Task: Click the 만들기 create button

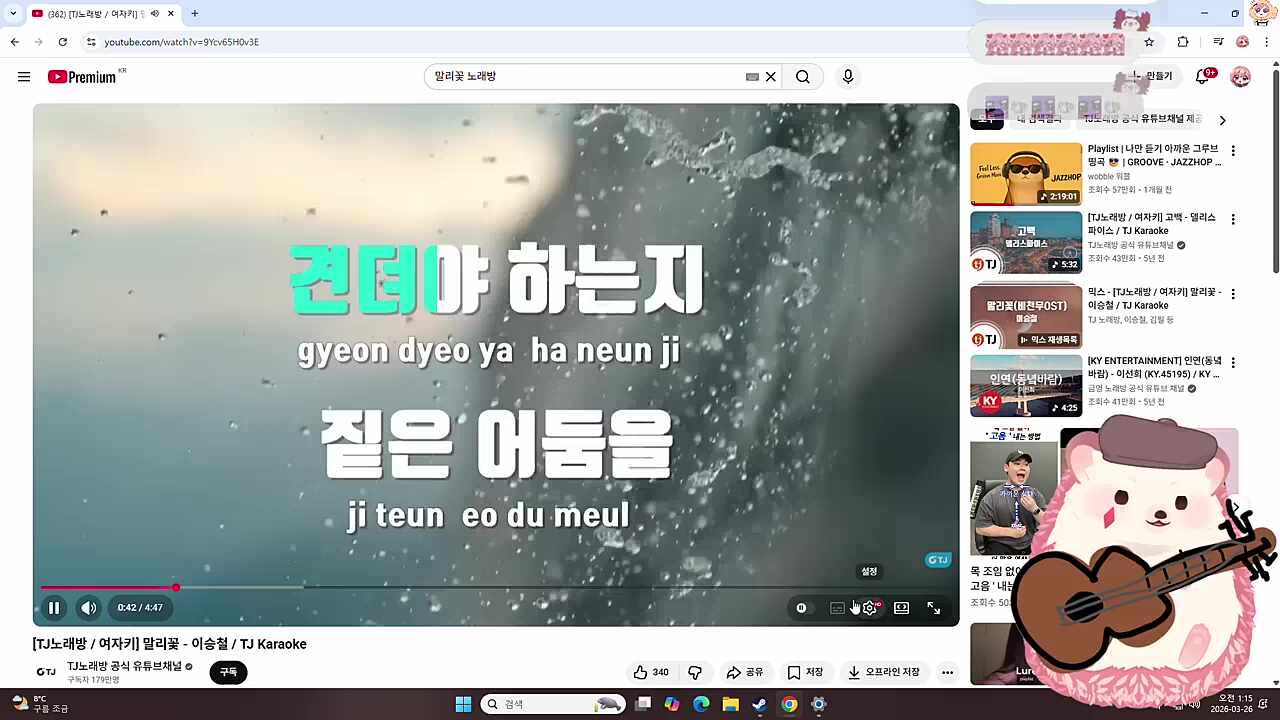Action: pyautogui.click(x=1150, y=77)
